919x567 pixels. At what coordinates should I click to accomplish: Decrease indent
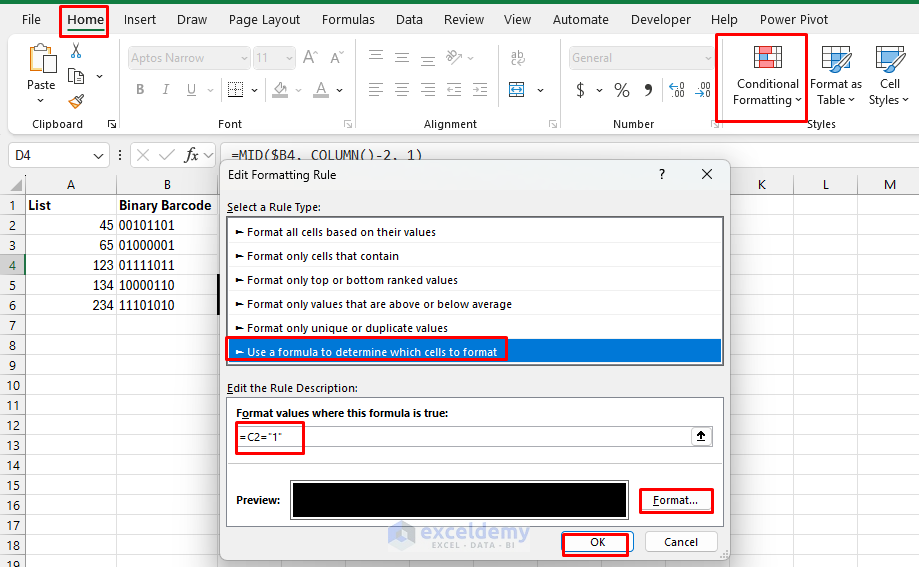click(x=454, y=90)
